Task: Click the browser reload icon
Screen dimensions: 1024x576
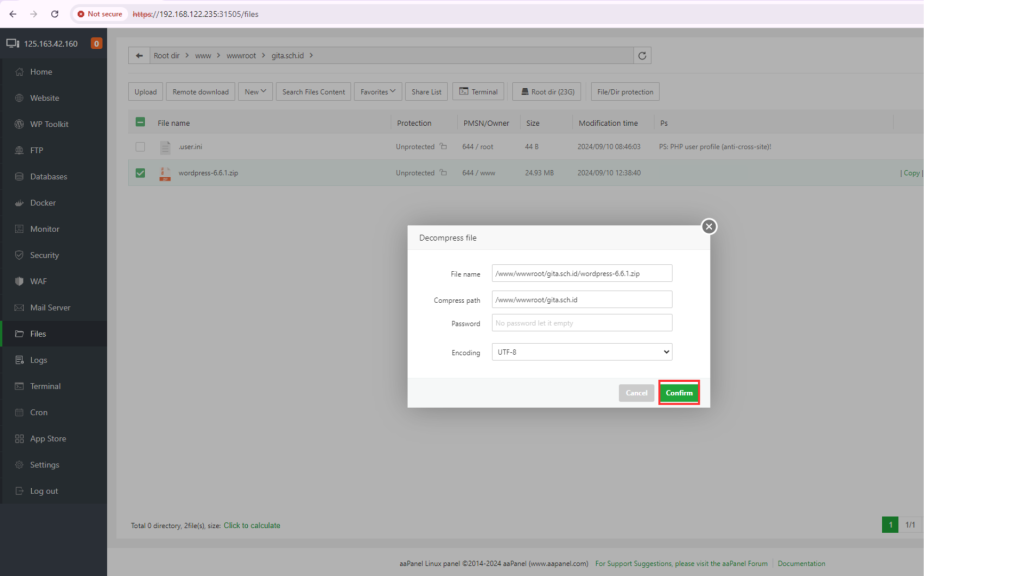Action: pyautogui.click(x=54, y=14)
